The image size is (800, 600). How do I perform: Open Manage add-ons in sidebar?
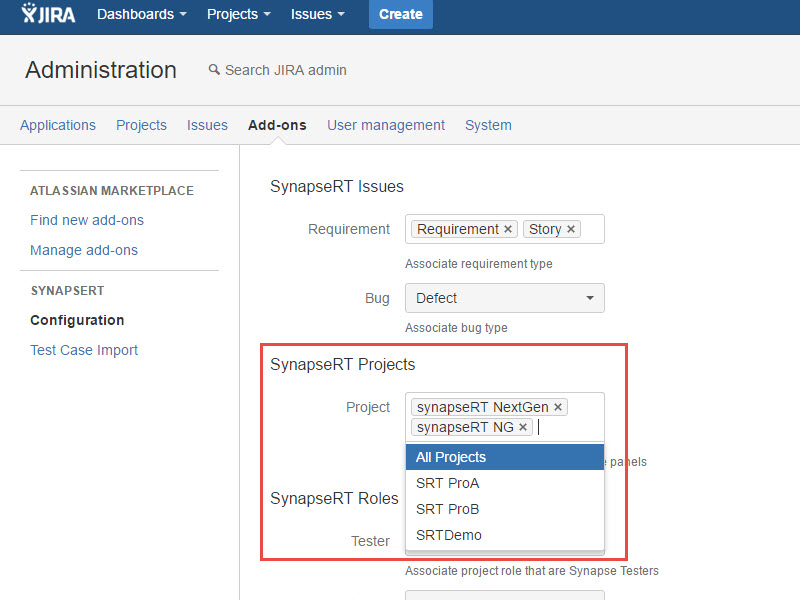[84, 250]
